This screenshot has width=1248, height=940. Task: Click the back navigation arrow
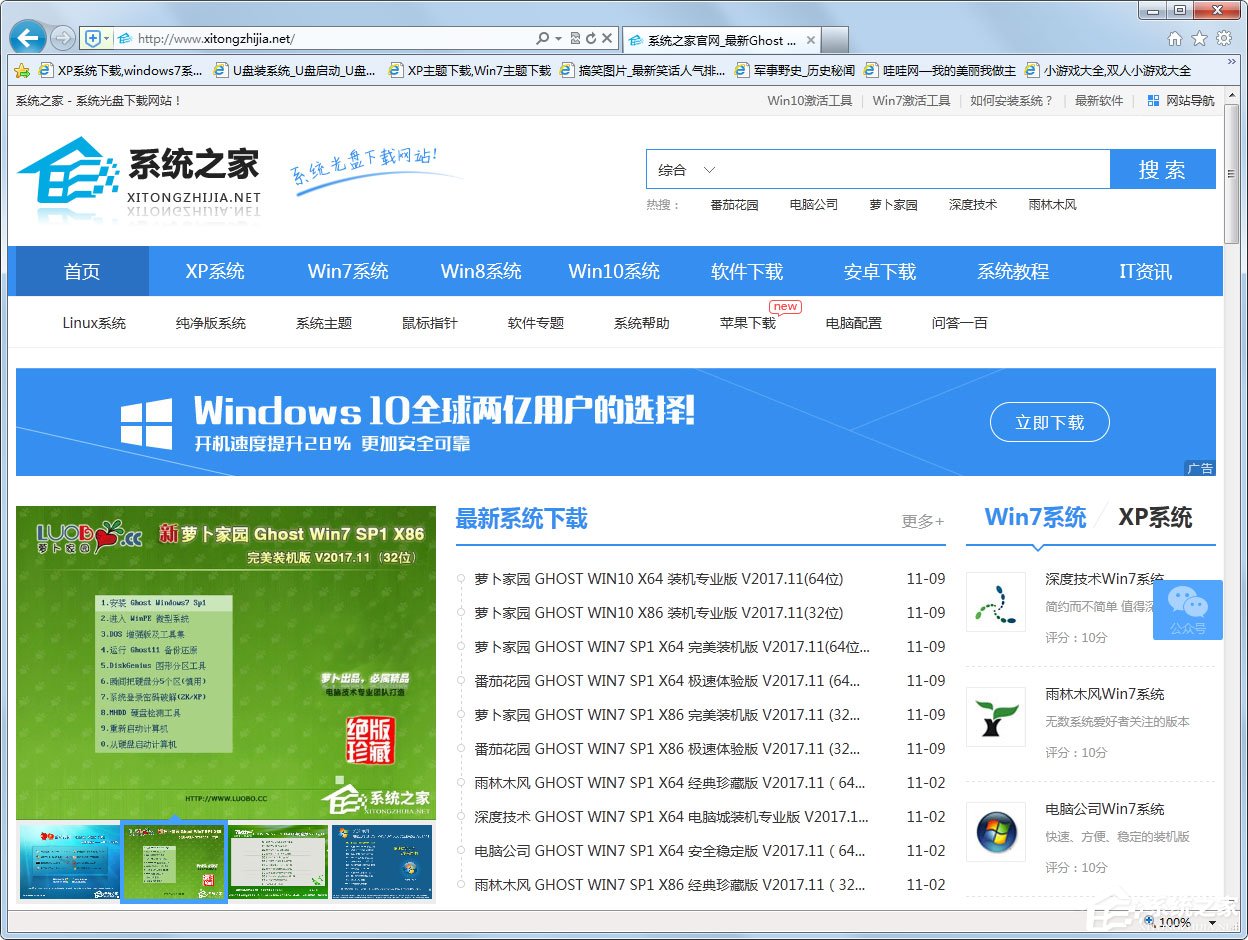pyautogui.click(x=27, y=37)
